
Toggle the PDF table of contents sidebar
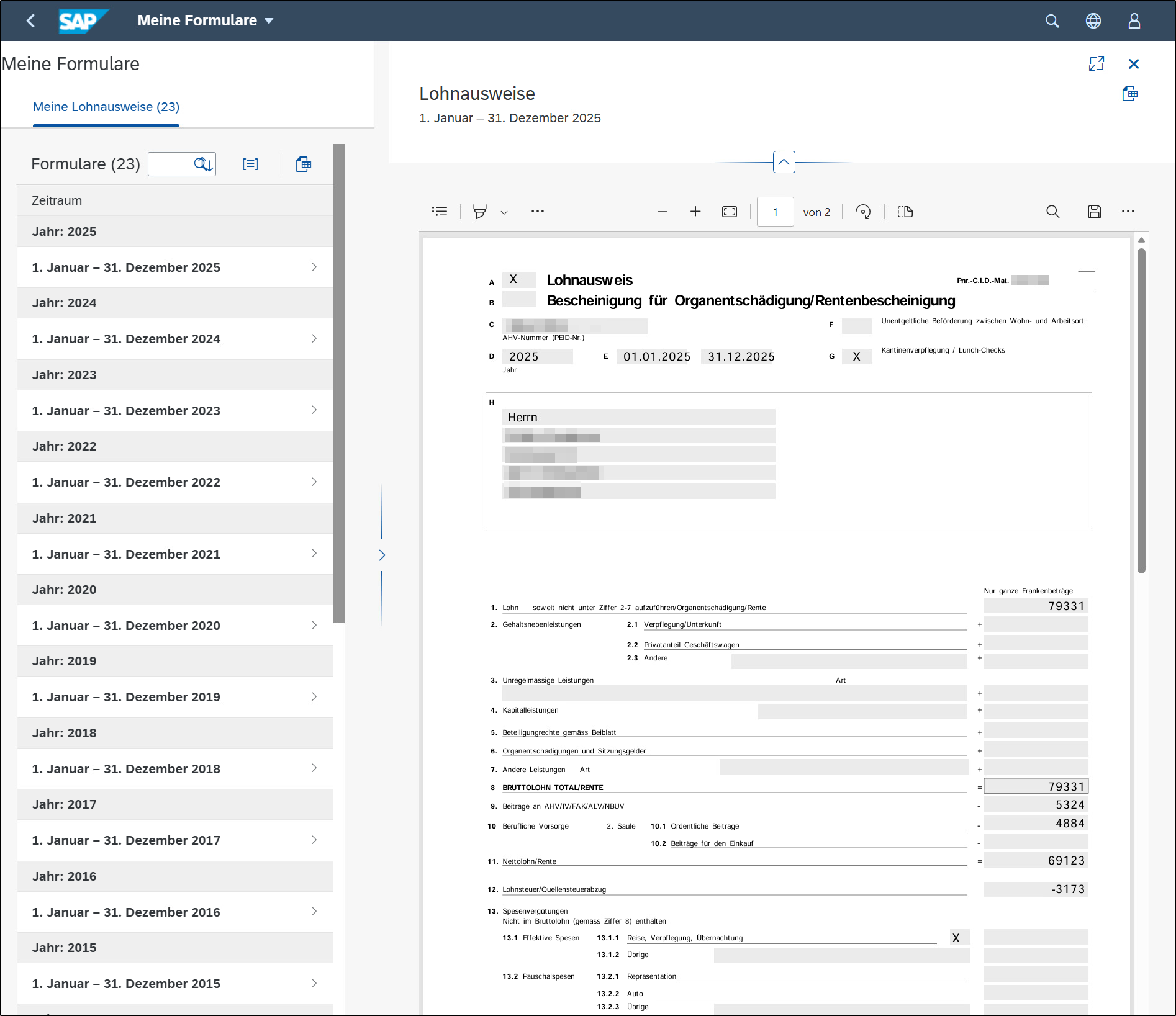click(440, 212)
